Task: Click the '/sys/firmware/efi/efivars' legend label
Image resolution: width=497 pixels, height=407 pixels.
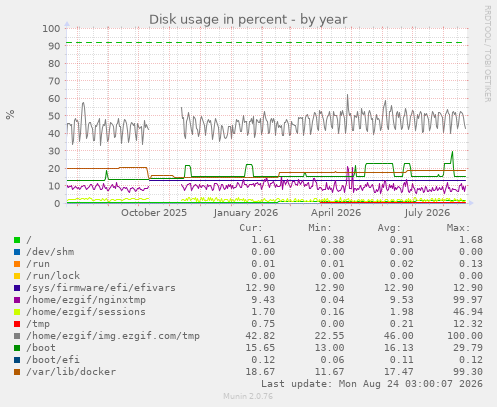Action: (101, 288)
